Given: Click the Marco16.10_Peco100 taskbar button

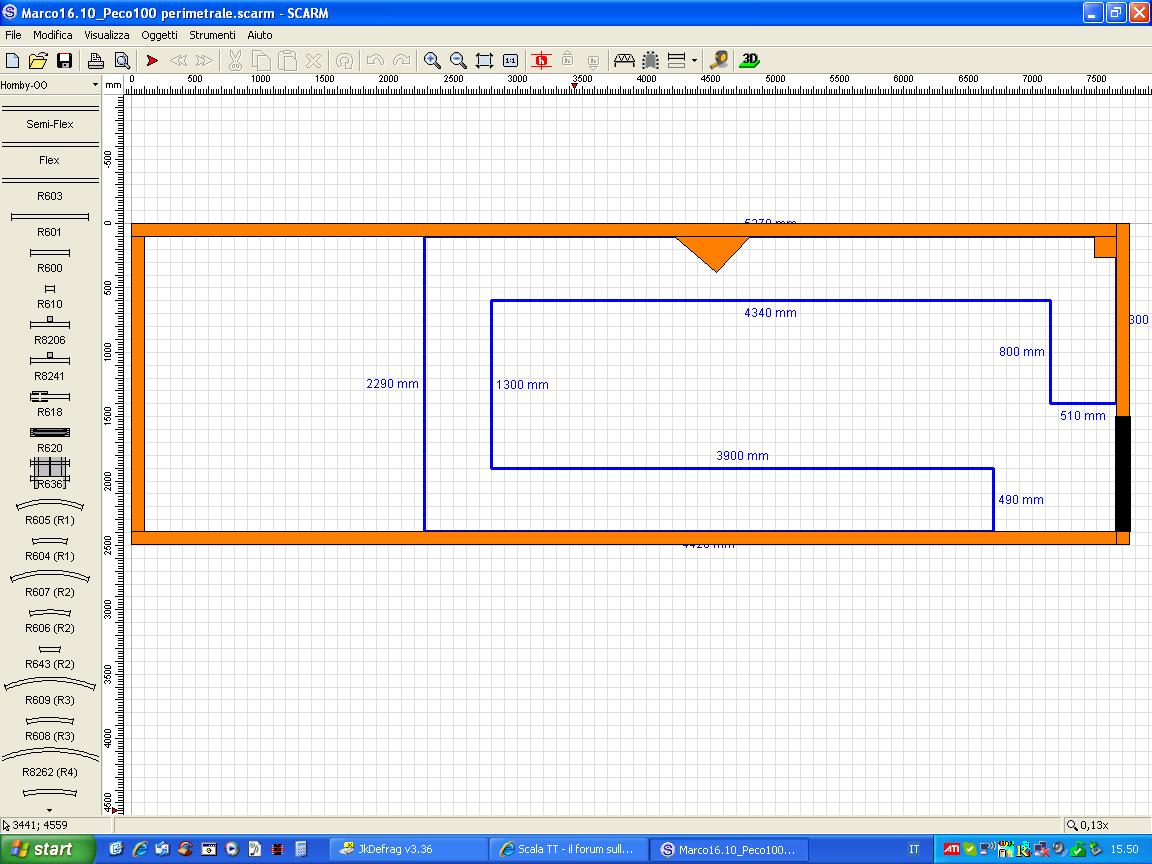Looking at the screenshot, I should point(729,849).
